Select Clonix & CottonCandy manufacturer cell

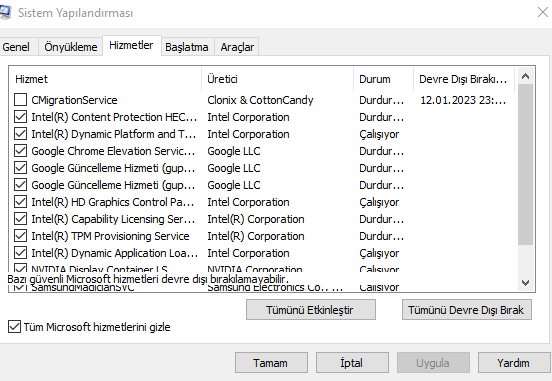[x=260, y=100]
